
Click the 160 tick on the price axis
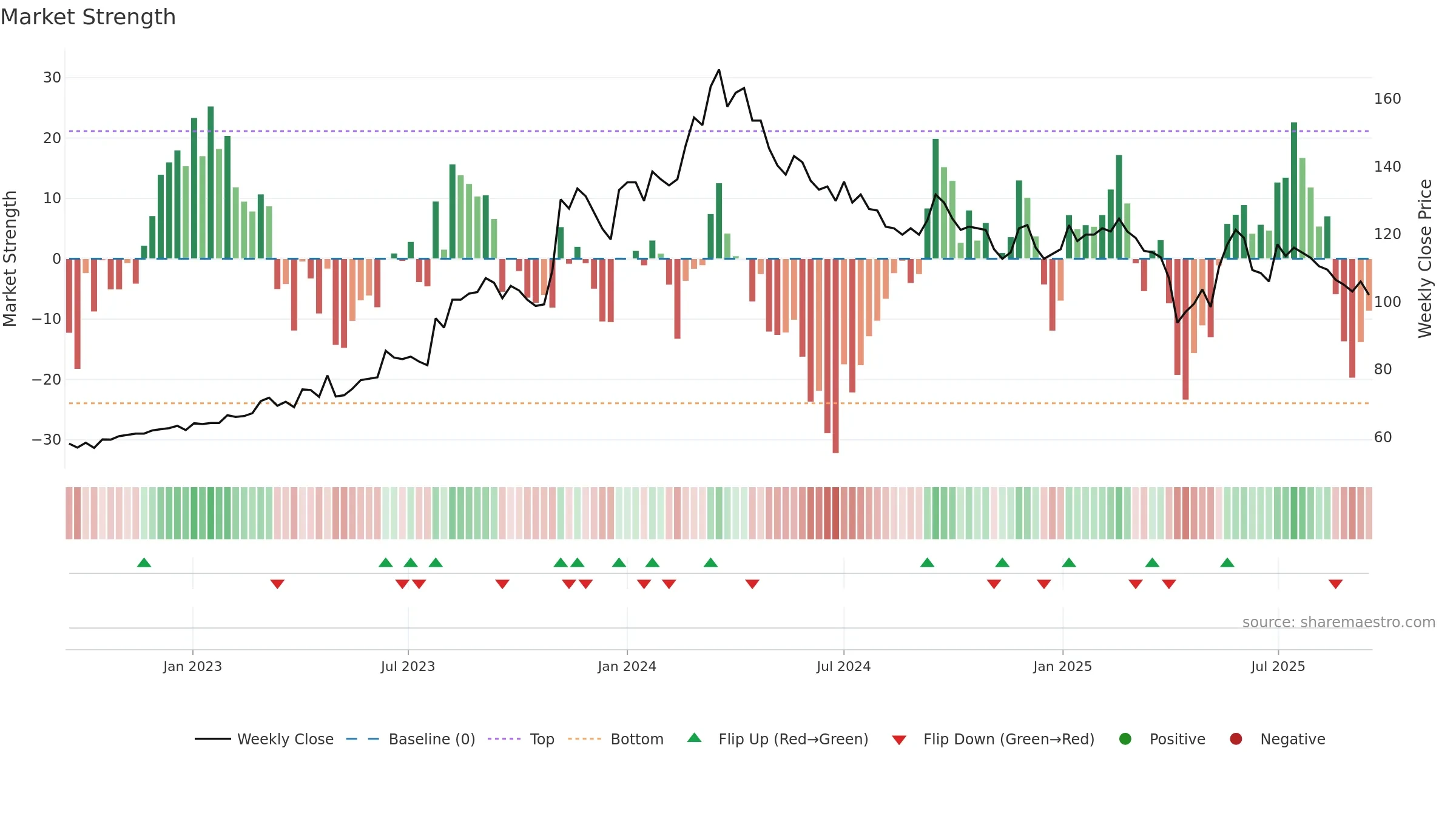pos(1387,98)
